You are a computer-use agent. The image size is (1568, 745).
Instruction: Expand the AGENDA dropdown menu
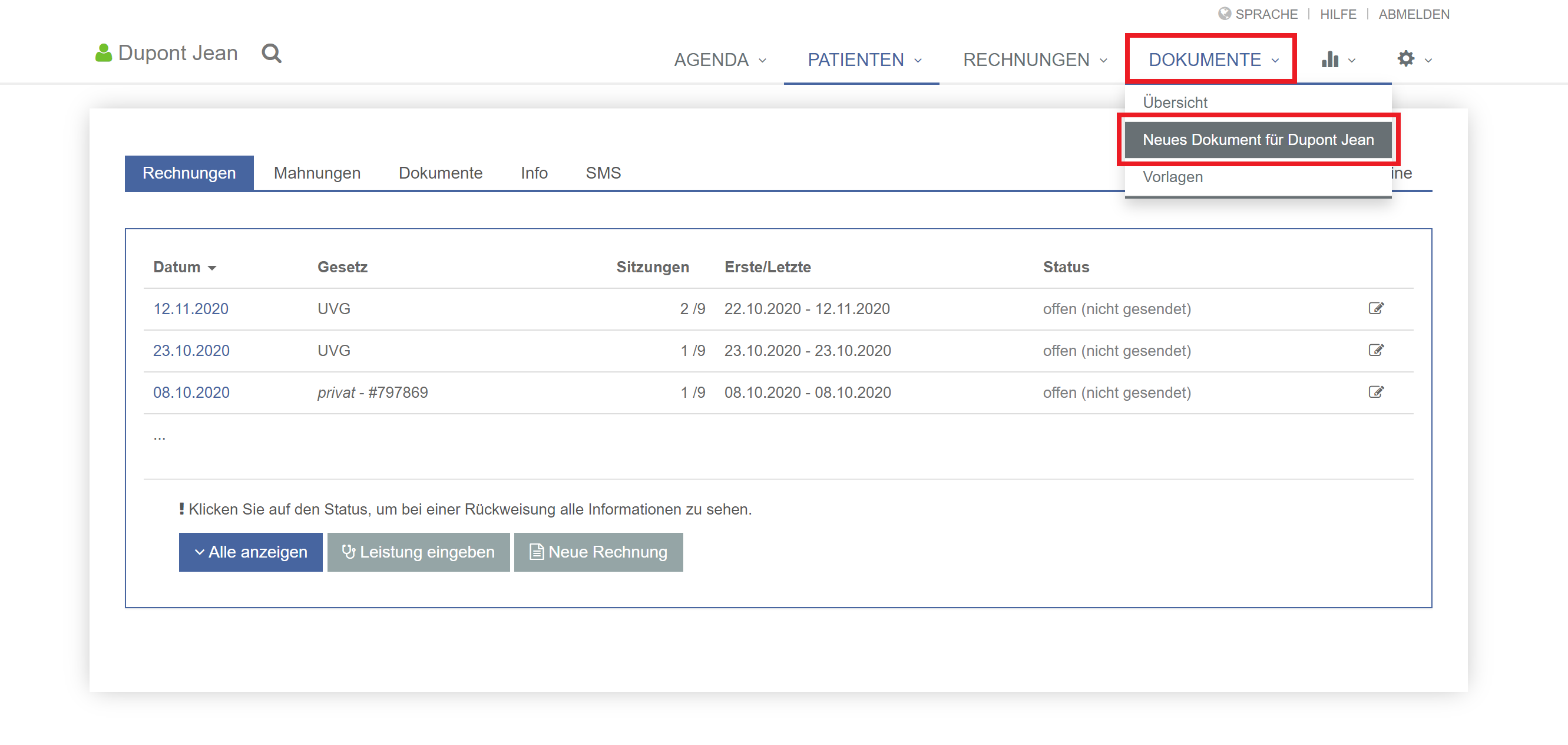[x=719, y=60]
